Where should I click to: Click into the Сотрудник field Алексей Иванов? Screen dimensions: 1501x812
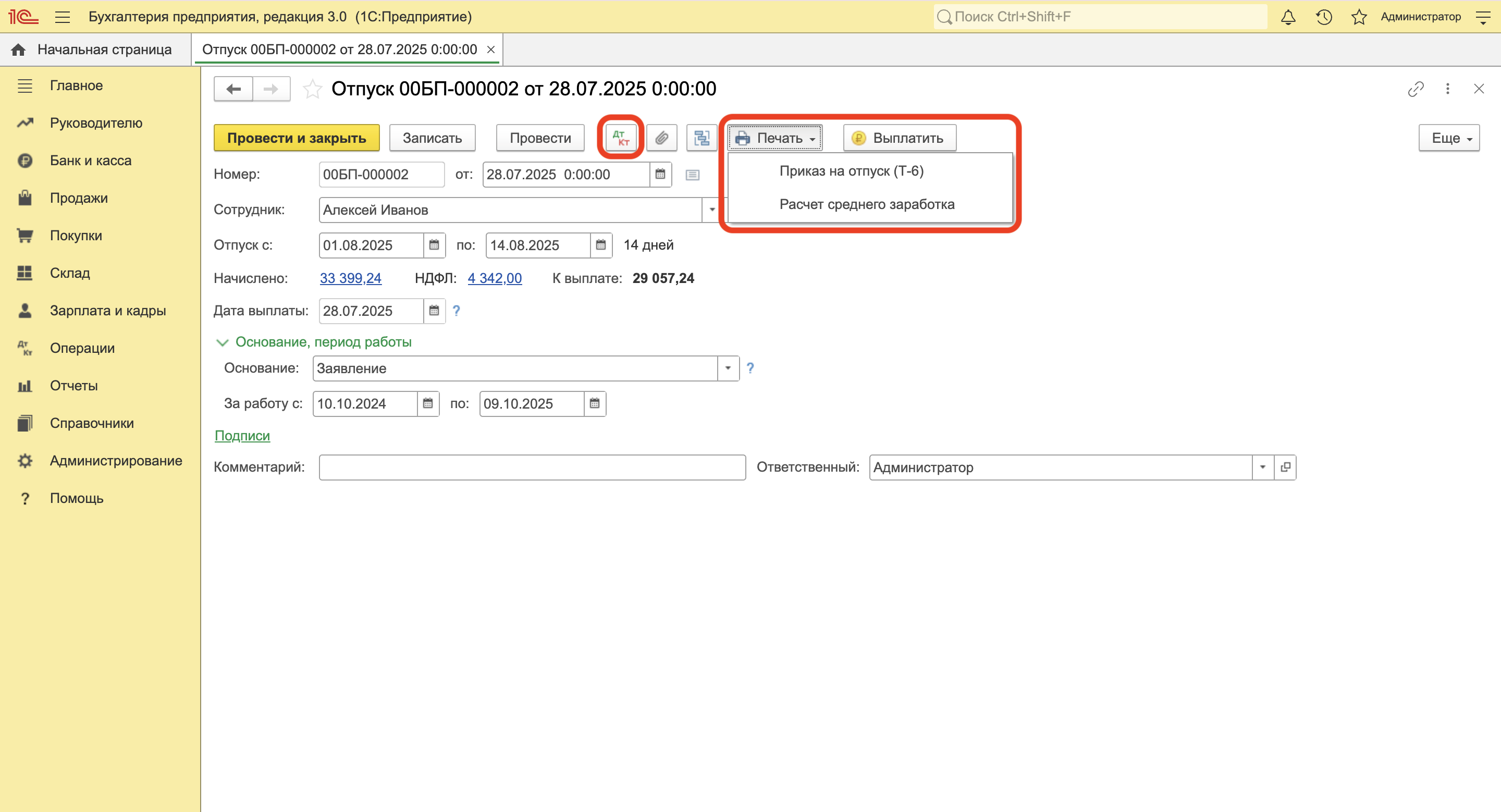(510, 210)
